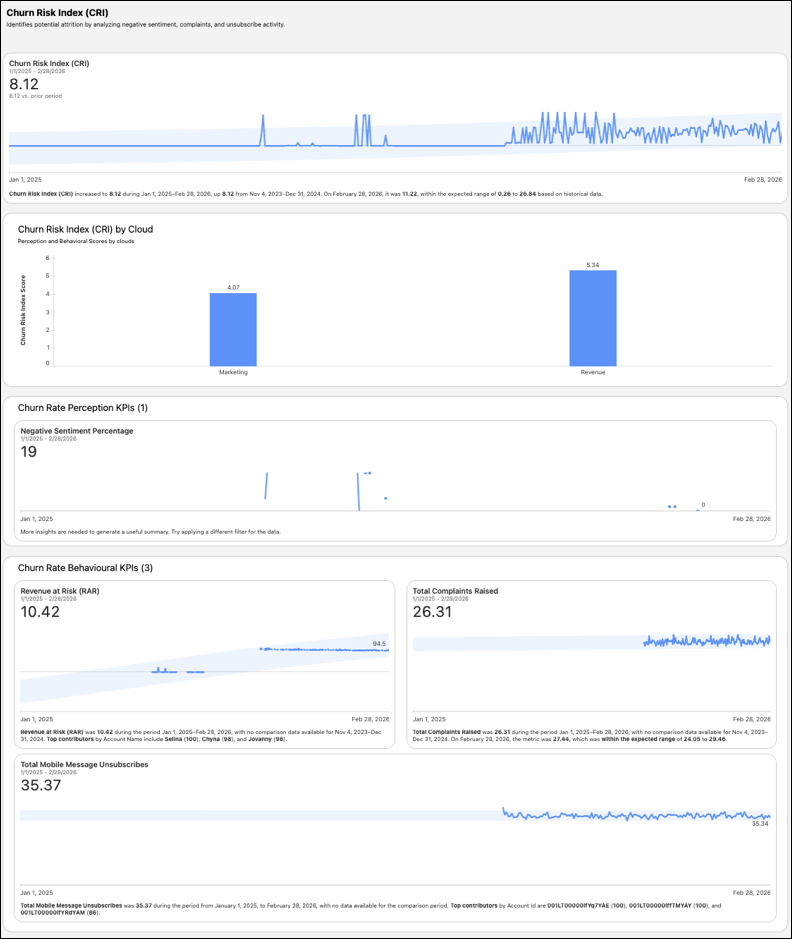Image resolution: width=792 pixels, height=939 pixels.
Task: Open the Revenue at Risk (RAR) card title
Action: point(60,591)
